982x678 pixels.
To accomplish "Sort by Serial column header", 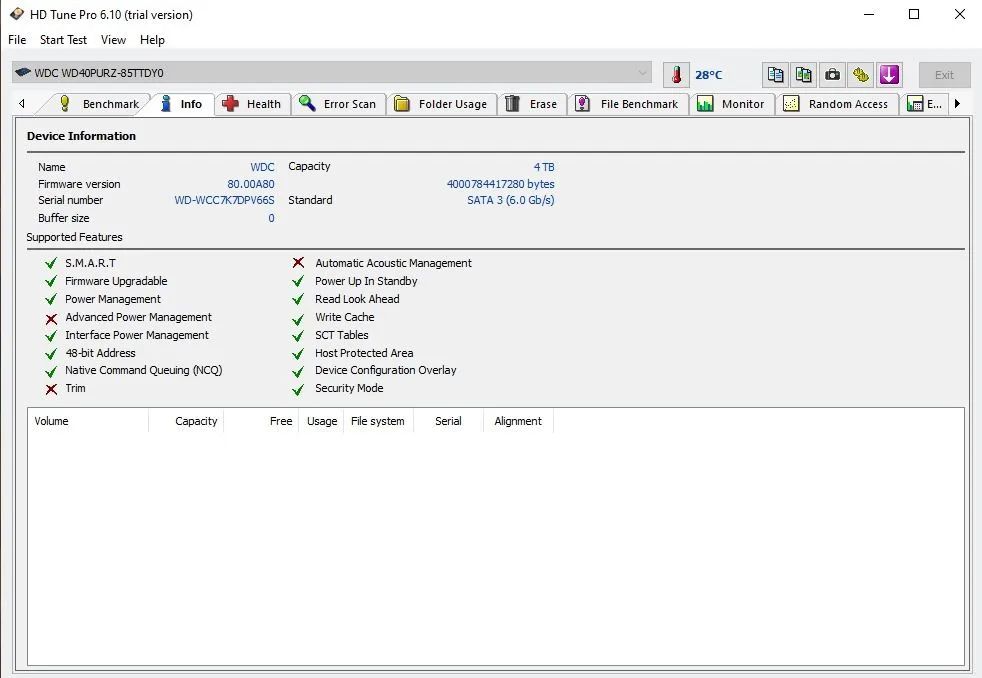I will tap(448, 421).
